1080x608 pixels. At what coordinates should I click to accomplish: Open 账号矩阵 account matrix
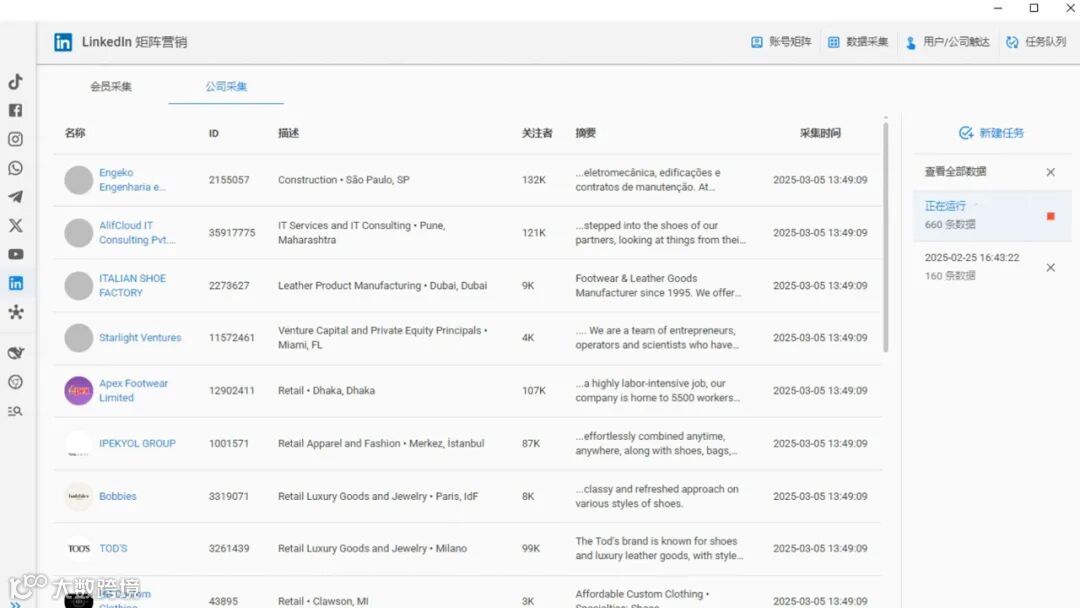click(781, 42)
